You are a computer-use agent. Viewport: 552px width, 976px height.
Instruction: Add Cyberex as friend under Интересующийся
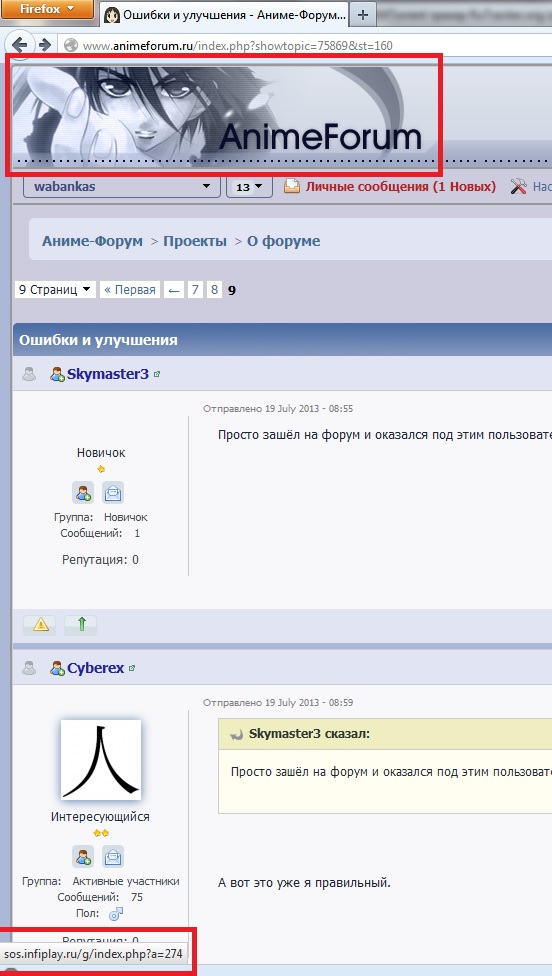click(83, 857)
